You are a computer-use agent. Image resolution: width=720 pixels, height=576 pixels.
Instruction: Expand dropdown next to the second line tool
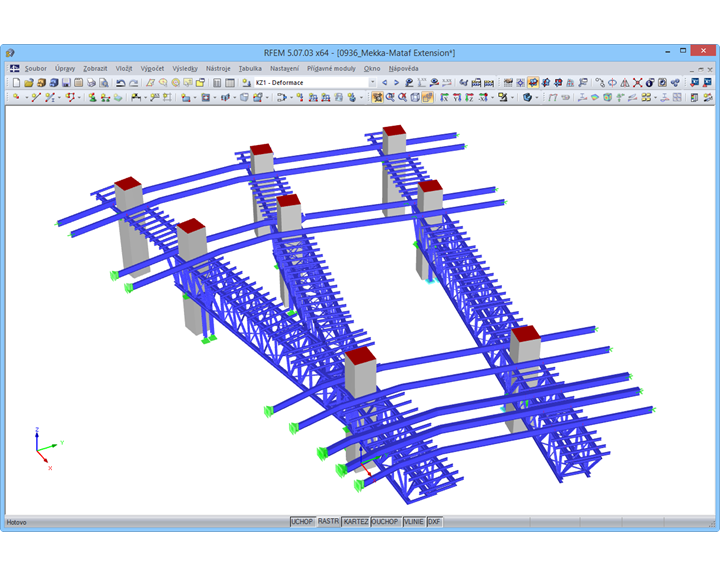pos(59,97)
